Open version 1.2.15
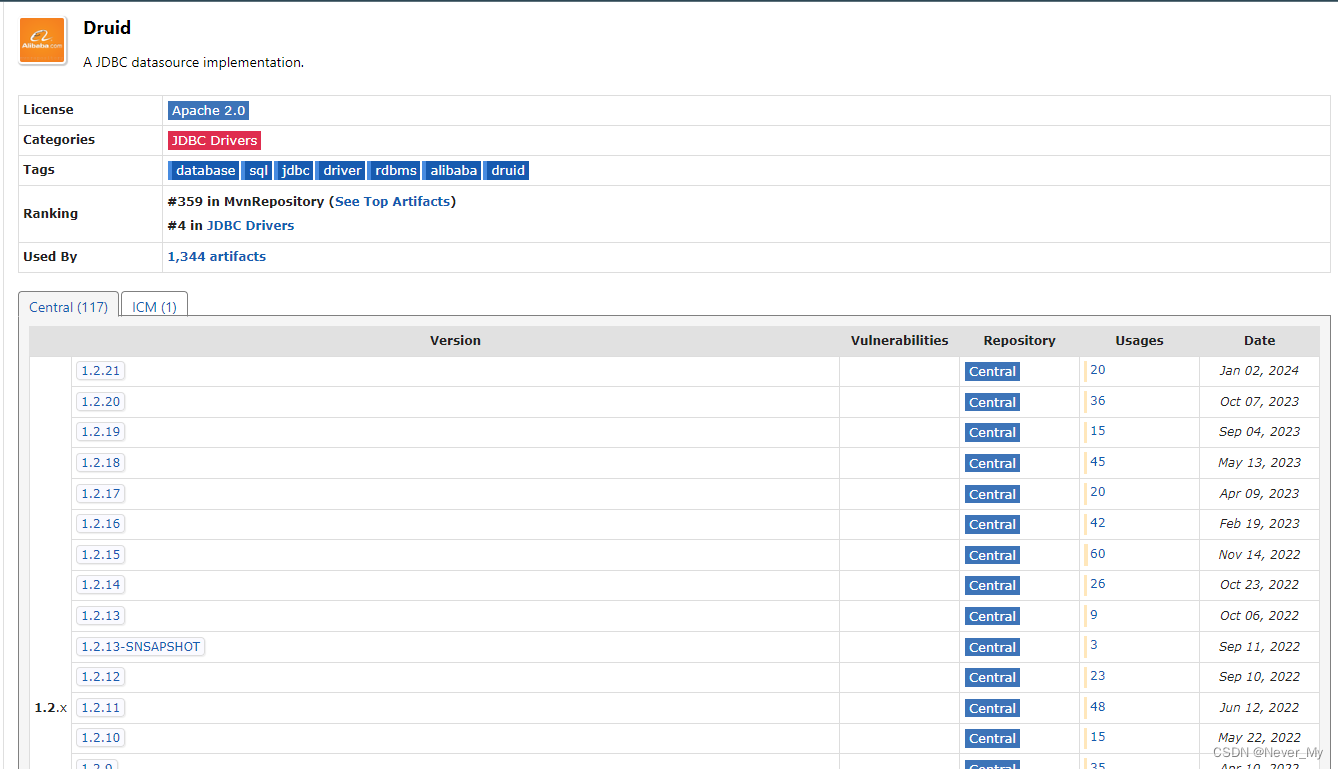1338x769 pixels. point(100,554)
